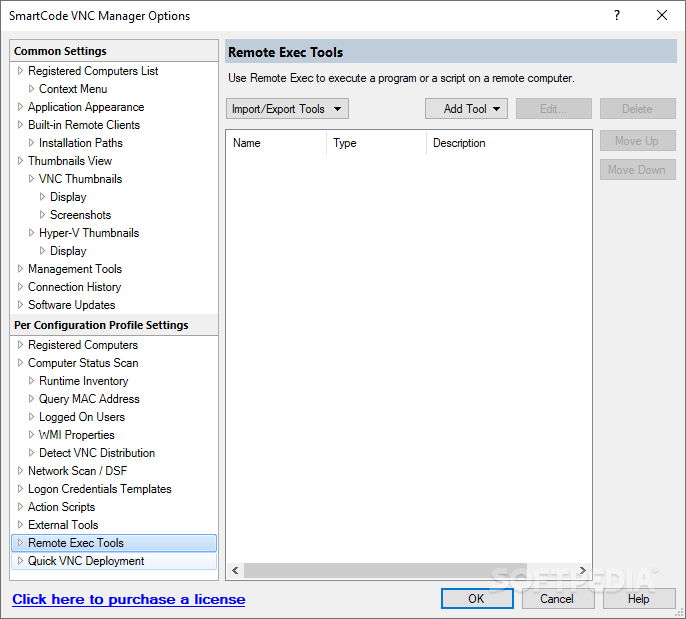Expand the Management Tools arrow

20,268
